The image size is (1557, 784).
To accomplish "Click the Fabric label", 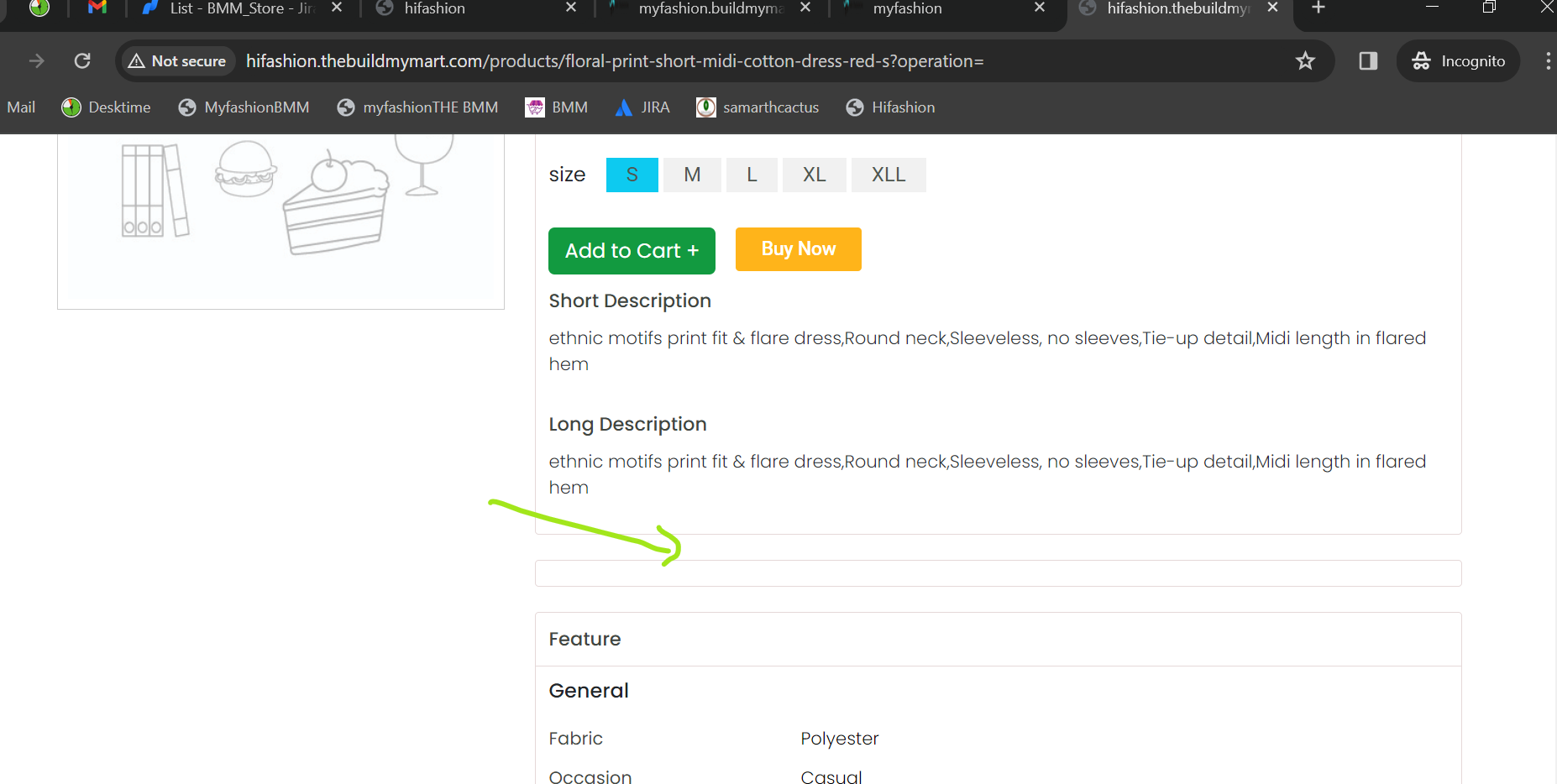I will (x=575, y=739).
